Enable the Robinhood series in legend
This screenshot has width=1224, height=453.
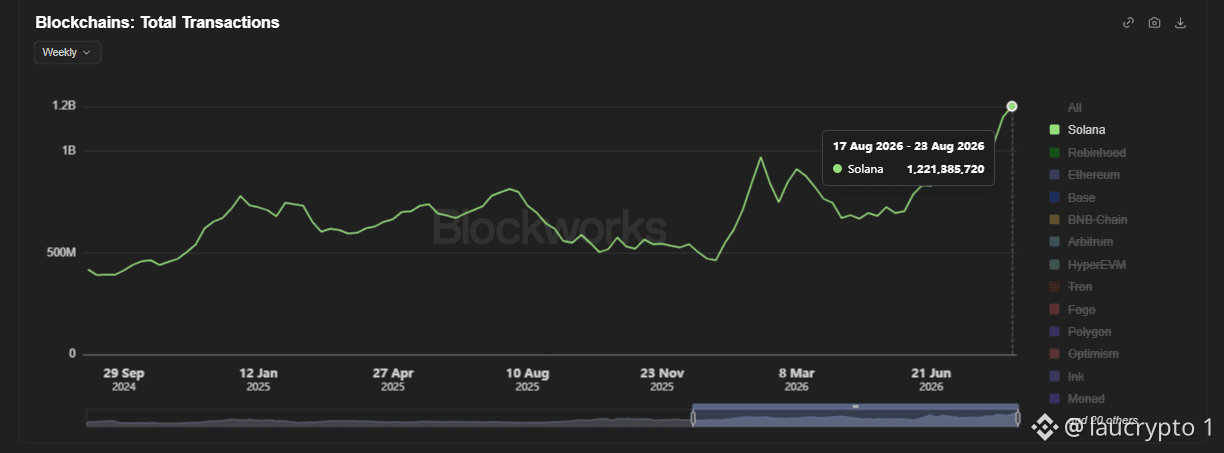tap(1087, 152)
